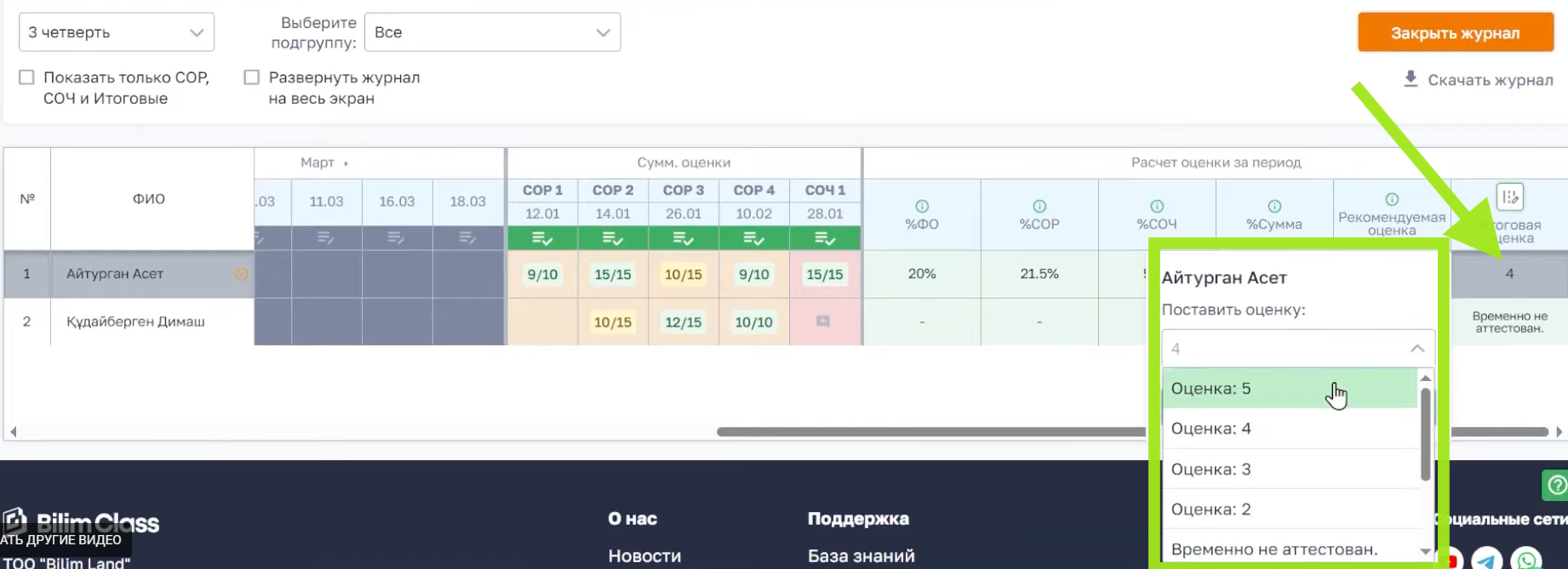Open the COP 3 checklist icon
Image resolution: width=1568 pixels, height=569 pixels.
tap(684, 239)
